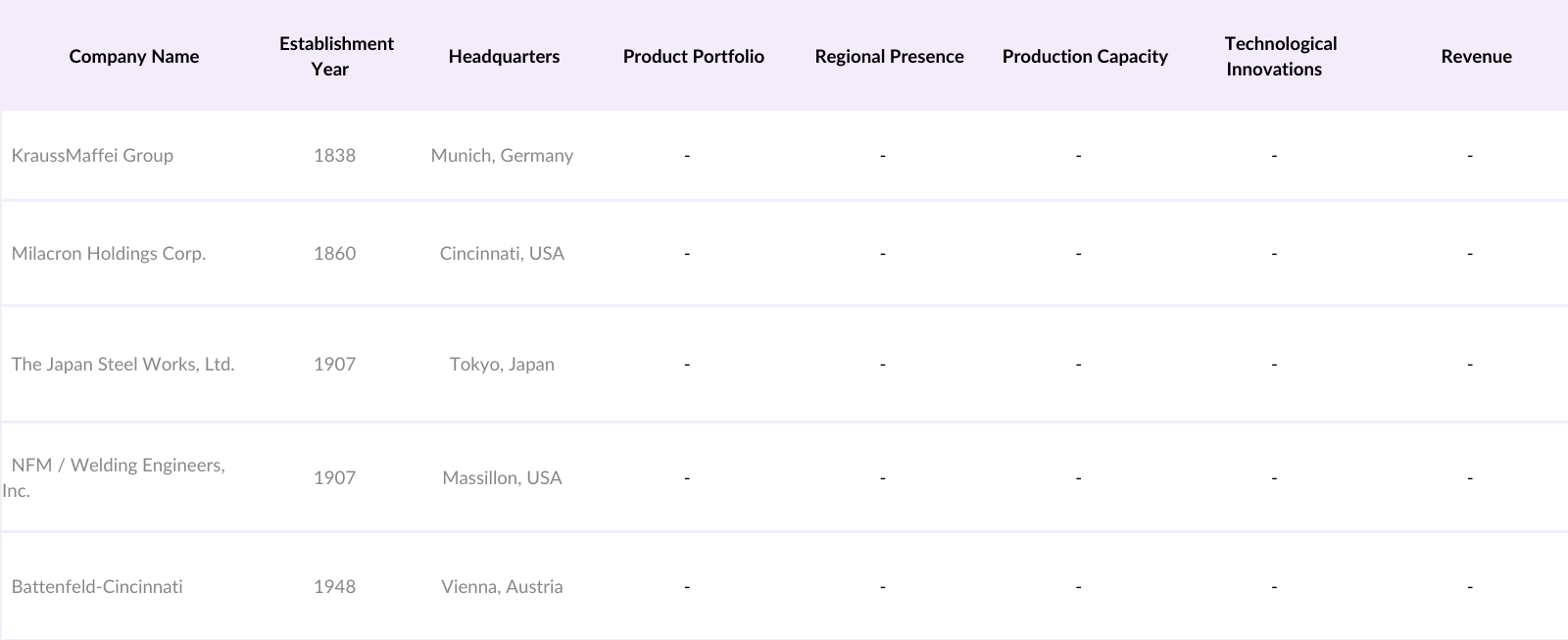Click the 1860 establishment year cell
The image size is (1568, 640).
pos(334,253)
